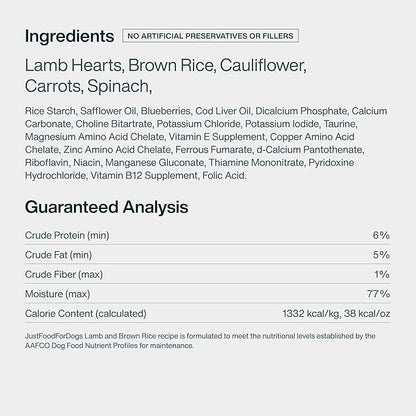Click the 77% moisture value
Image resolution: width=416 pixels, height=416 pixels.
click(x=378, y=294)
